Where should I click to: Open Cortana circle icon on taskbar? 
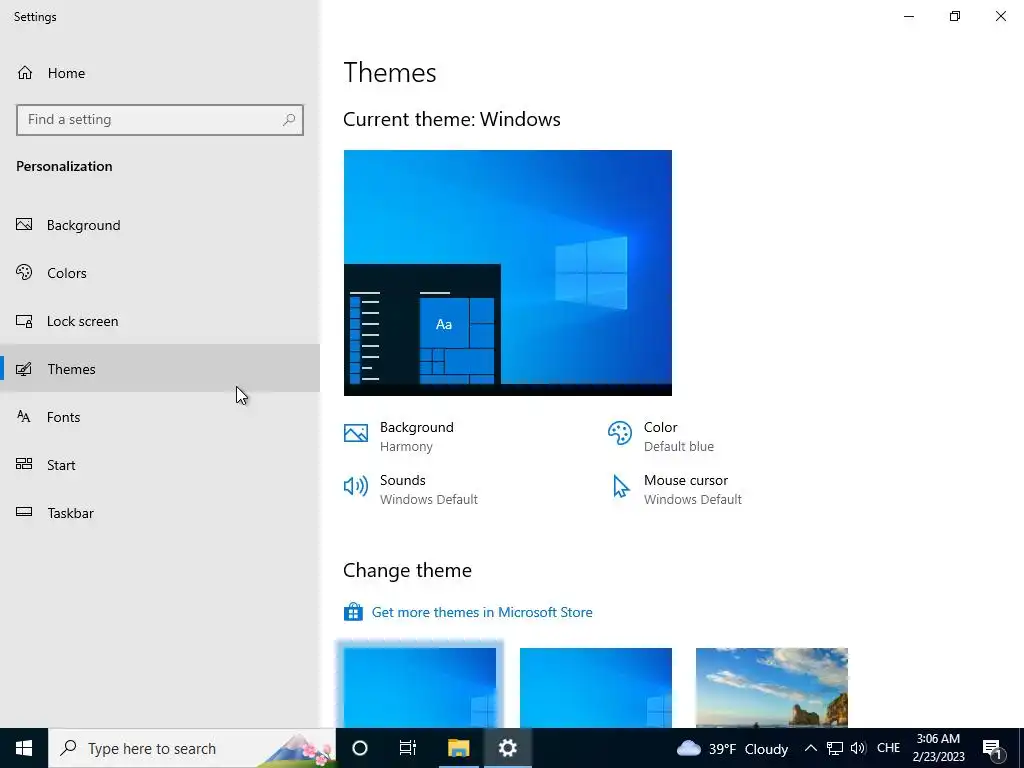(360, 748)
